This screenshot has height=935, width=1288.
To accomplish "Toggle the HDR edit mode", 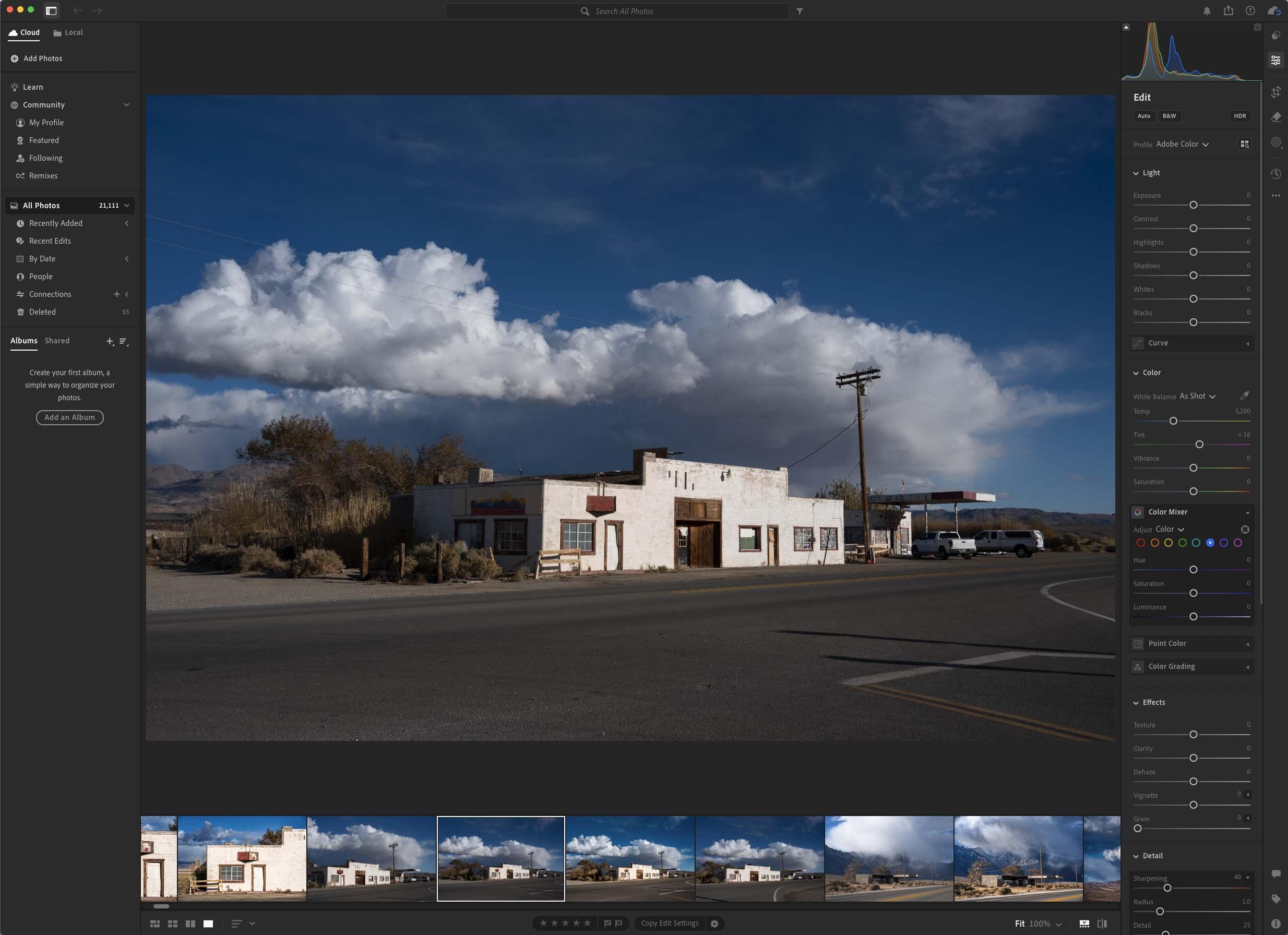I will 1239,116.
